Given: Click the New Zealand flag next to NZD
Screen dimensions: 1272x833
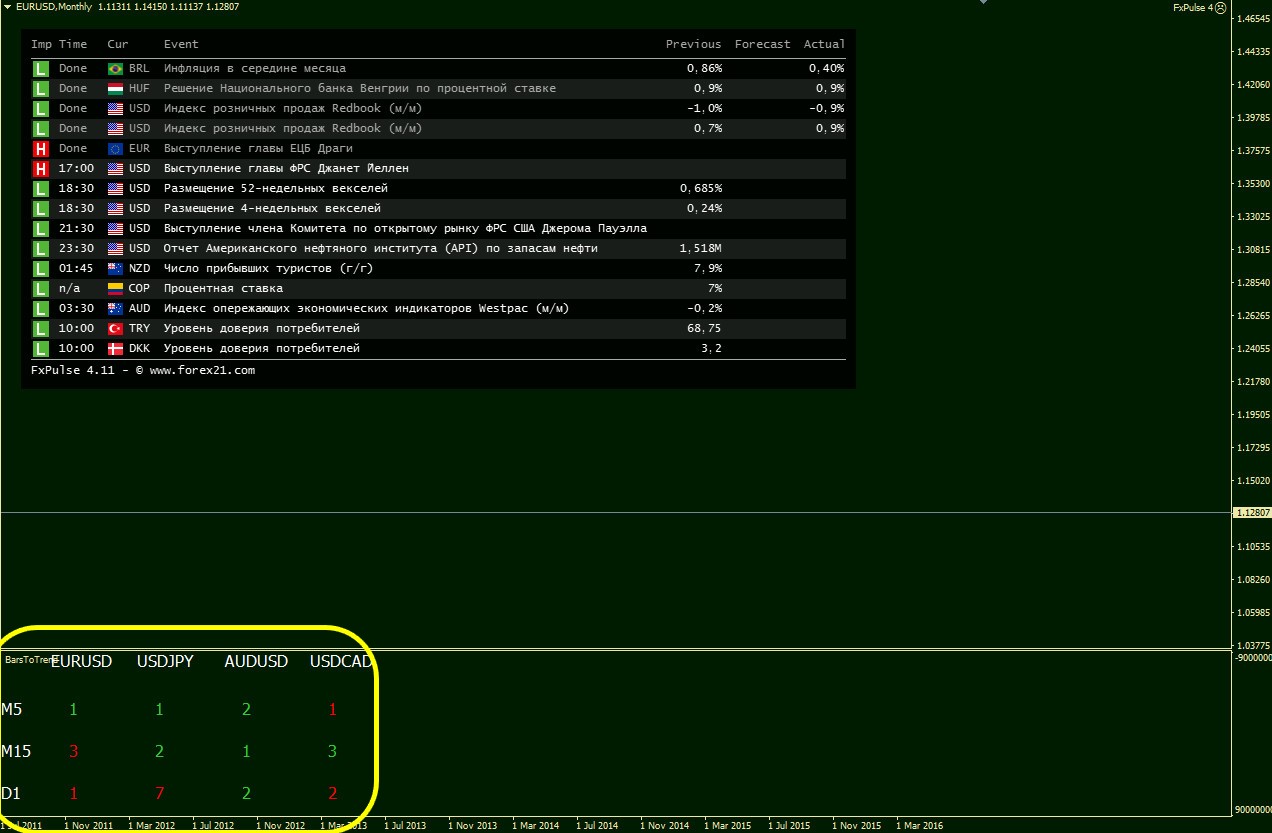Looking at the screenshot, I should pyautogui.click(x=115, y=269).
